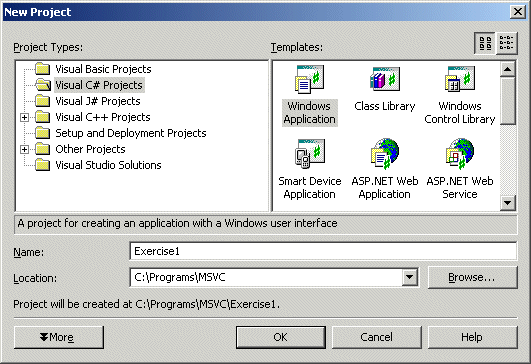Viewport: 531px width, 364px height.
Task: Click the Browse... button
Action: (x=472, y=277)
